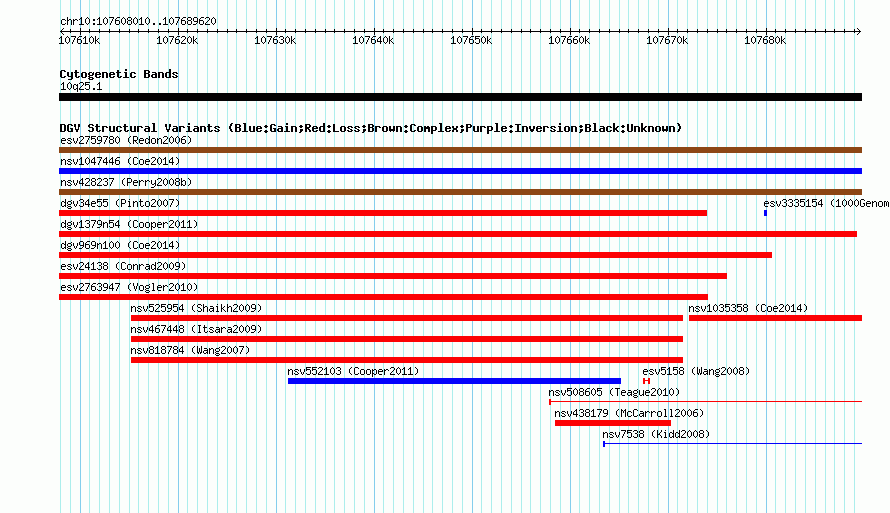Click the DGV Structural Variants track title

point(371,128)
